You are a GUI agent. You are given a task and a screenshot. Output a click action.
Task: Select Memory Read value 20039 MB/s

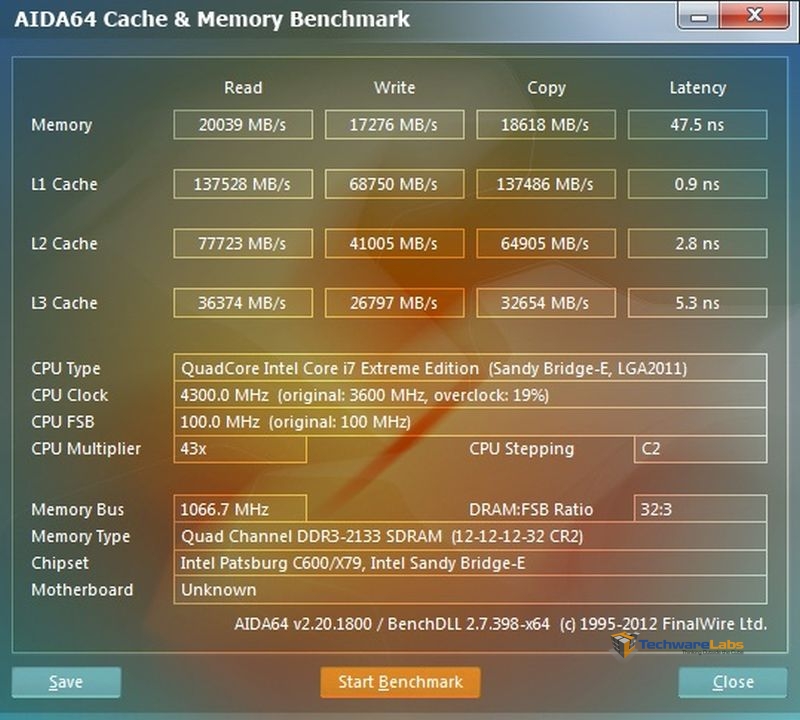click(243, 125)
